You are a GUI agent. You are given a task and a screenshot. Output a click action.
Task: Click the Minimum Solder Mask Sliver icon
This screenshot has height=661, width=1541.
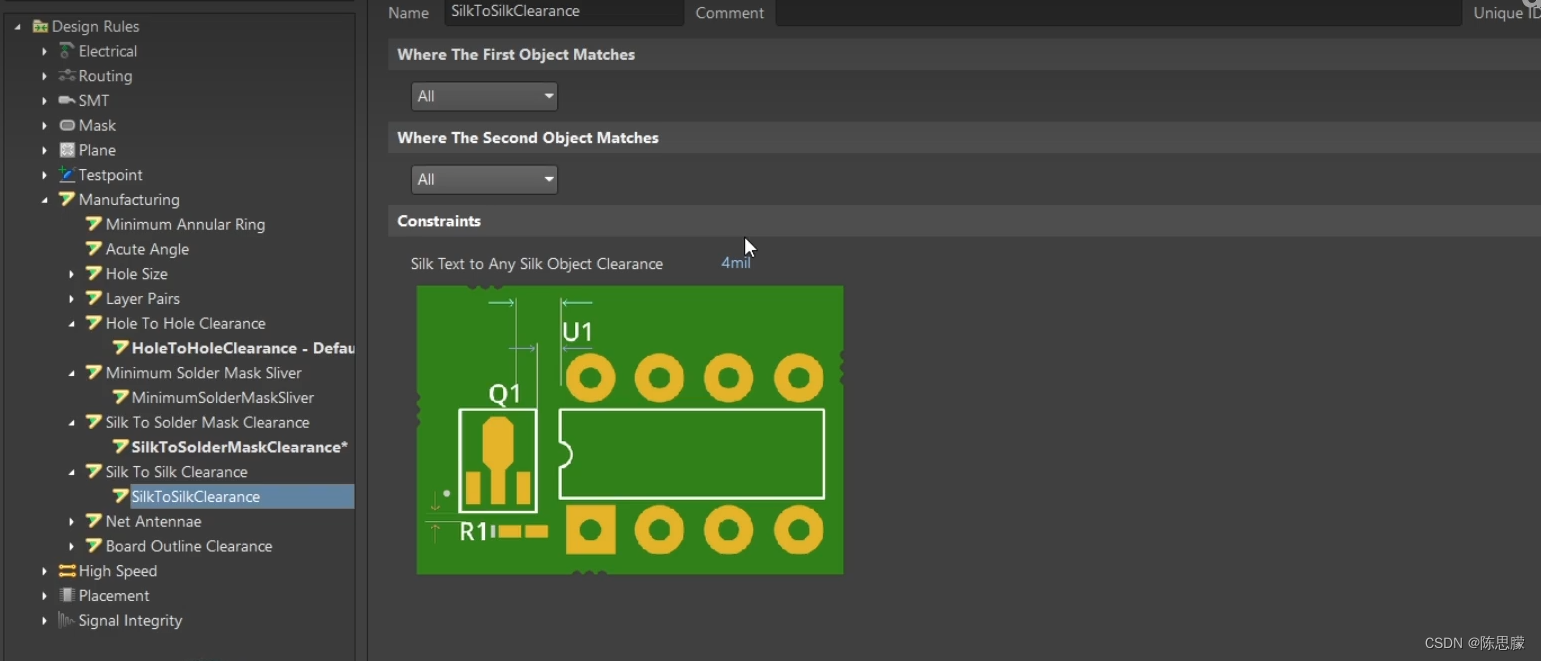point(94,372)
